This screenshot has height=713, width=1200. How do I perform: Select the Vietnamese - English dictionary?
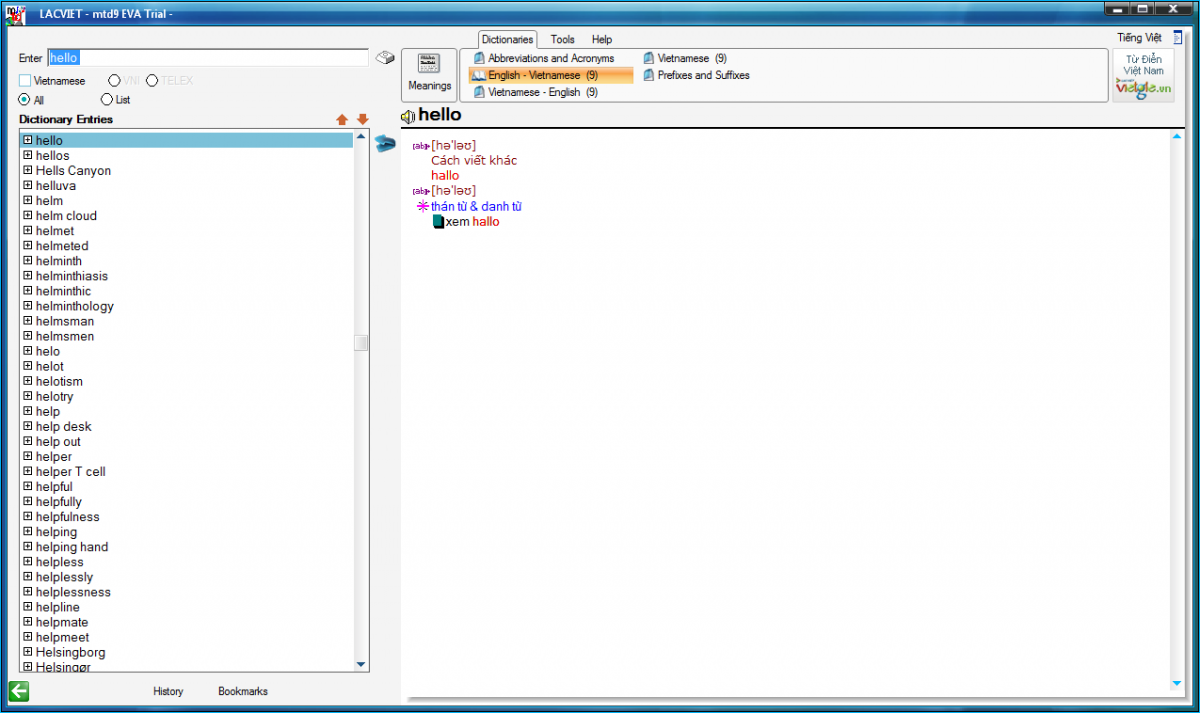(536, 92)
